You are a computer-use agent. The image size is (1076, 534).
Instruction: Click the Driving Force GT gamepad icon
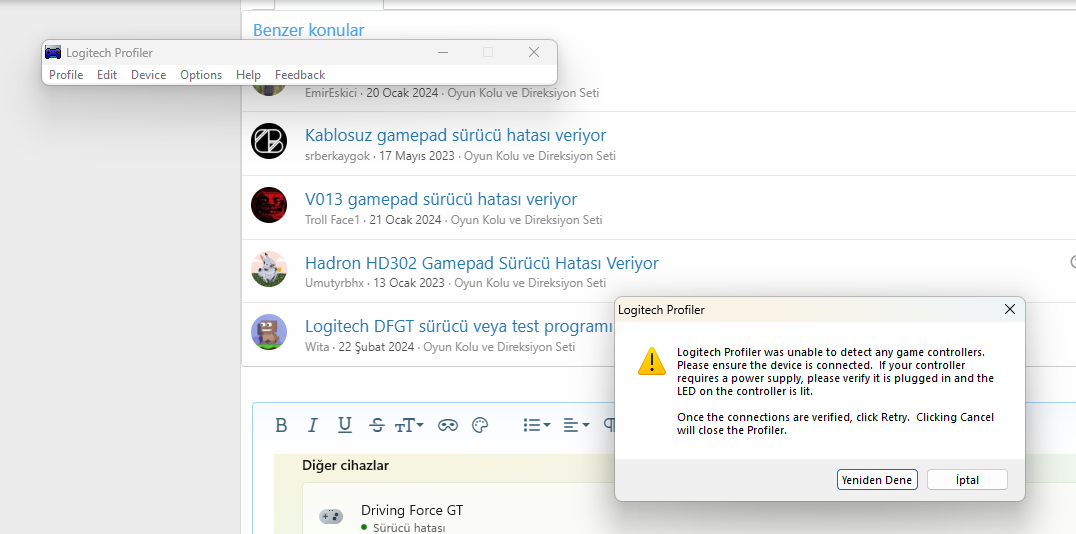point(331,516)
